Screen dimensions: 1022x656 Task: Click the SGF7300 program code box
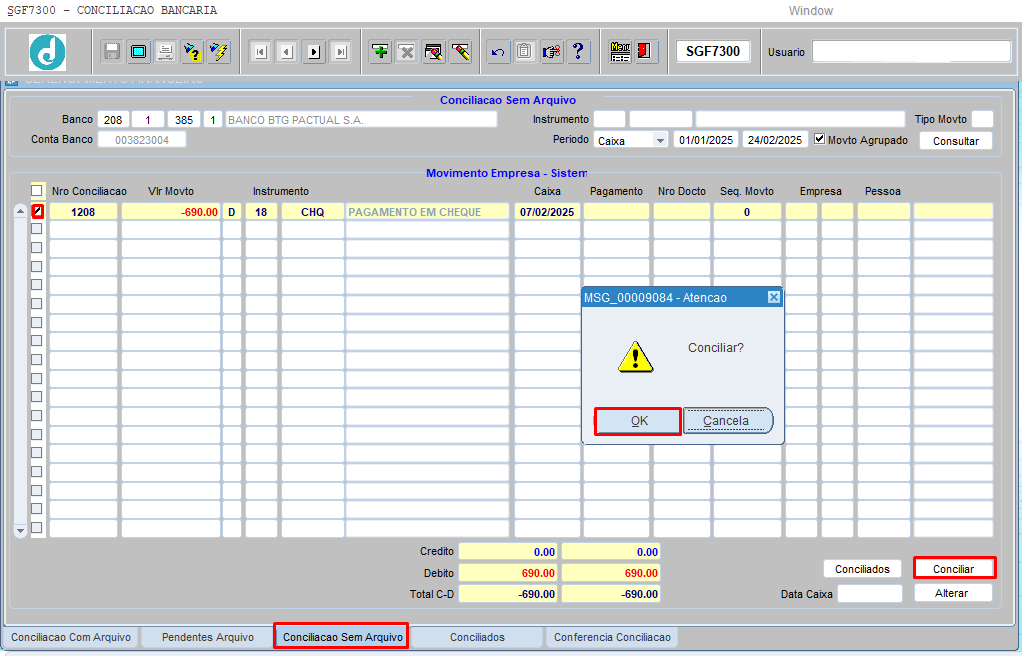(712, 52)
